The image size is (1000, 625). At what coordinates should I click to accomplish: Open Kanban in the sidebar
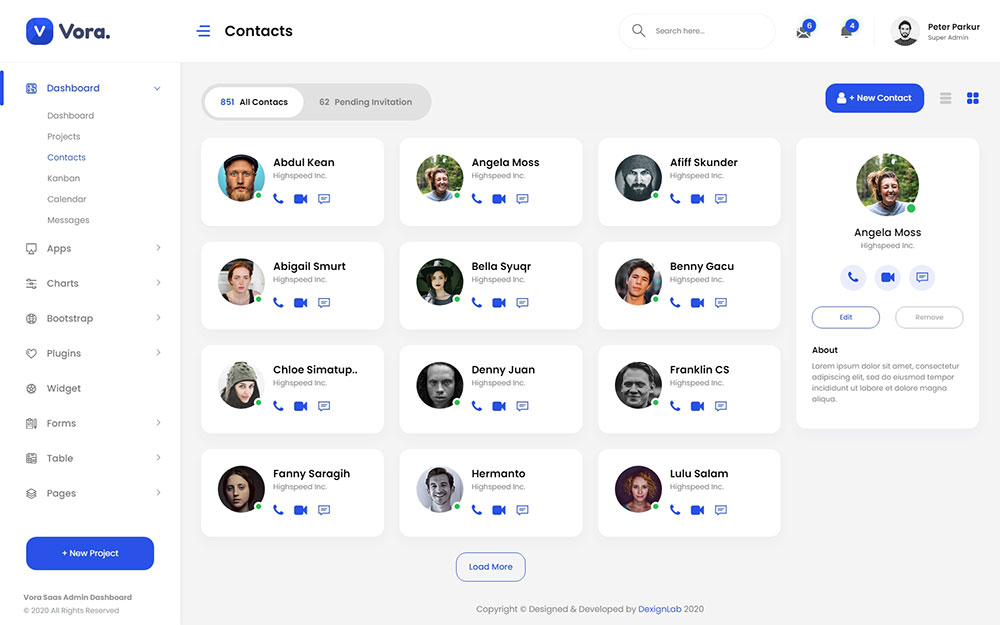pyautogui.click(x=63, y=178)
